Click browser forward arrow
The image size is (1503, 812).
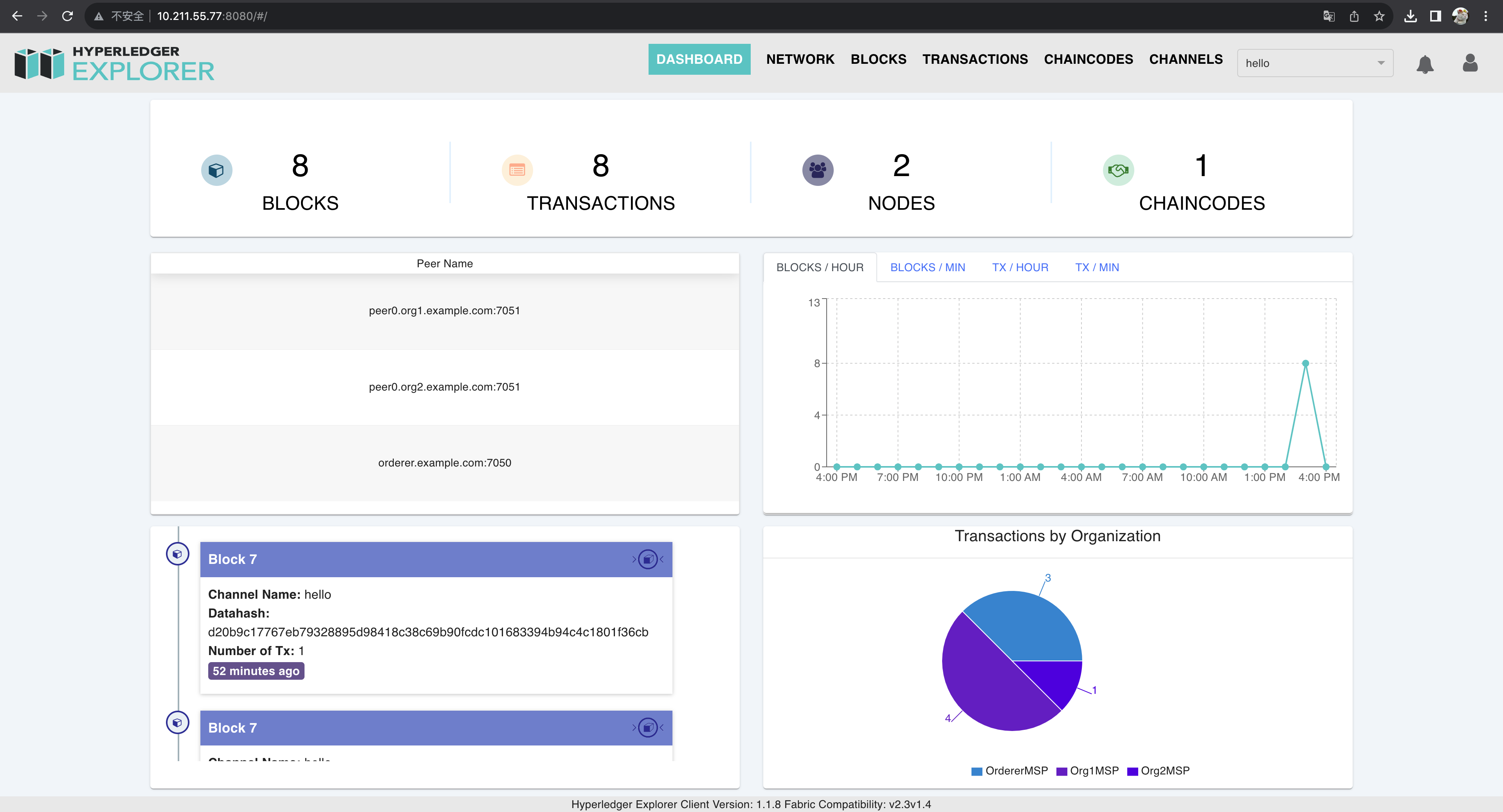pyautogui.click(x=42, y=16)
